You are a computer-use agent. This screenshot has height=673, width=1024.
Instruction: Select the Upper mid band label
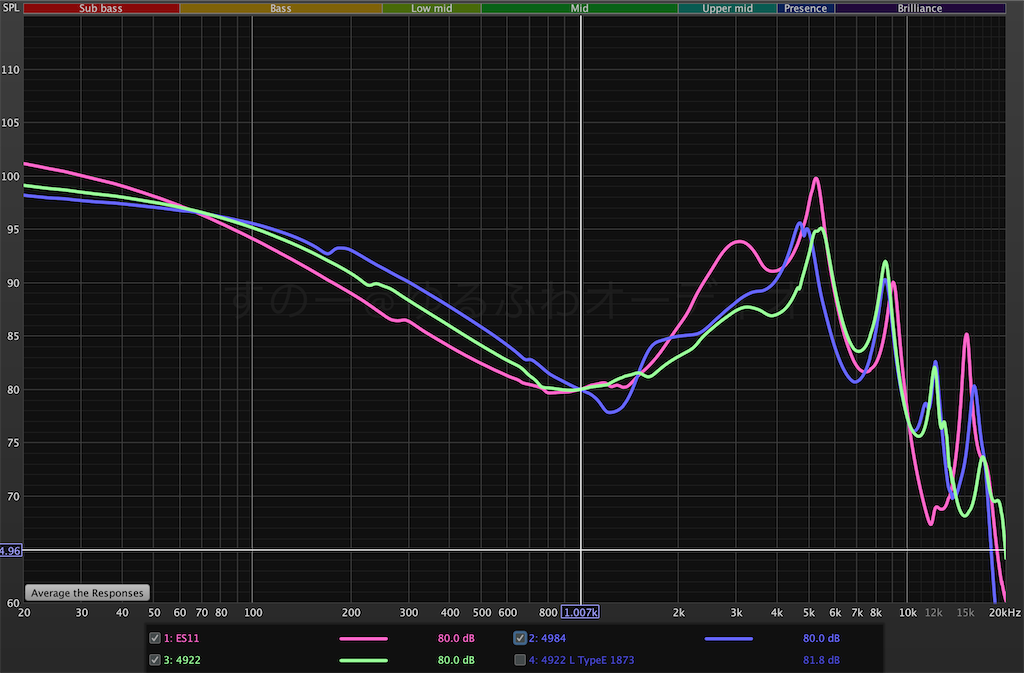point(728,8)
